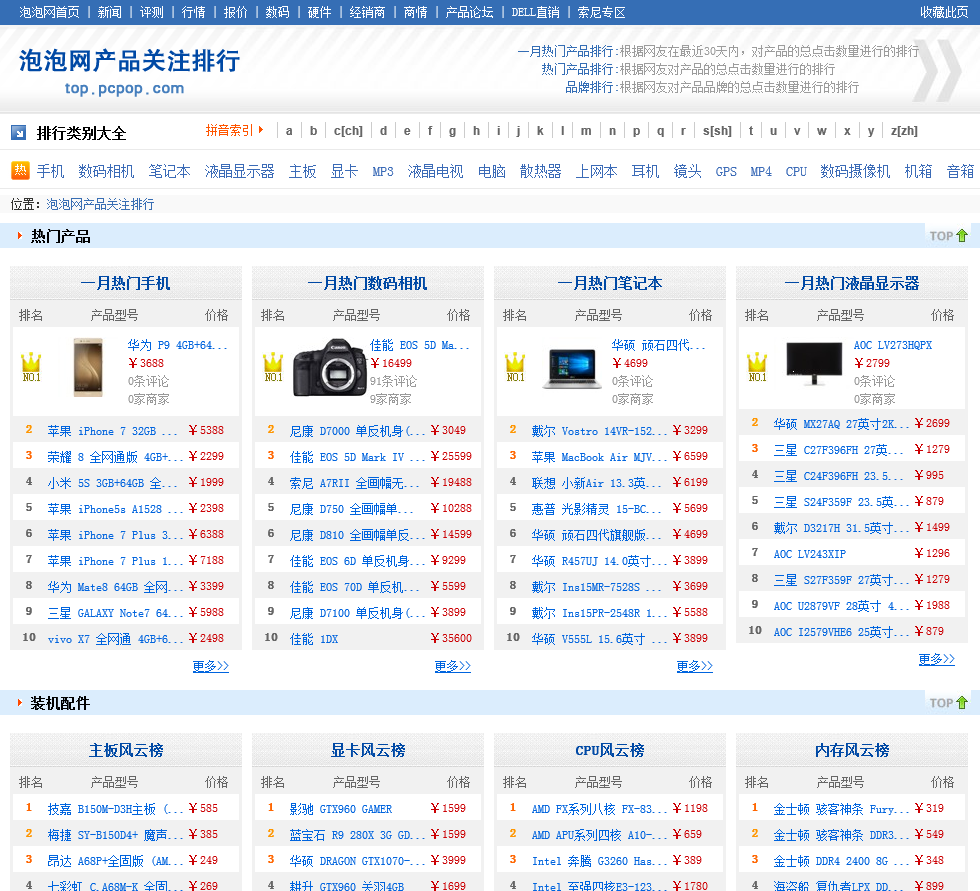Open the 显卡 category

344,171
